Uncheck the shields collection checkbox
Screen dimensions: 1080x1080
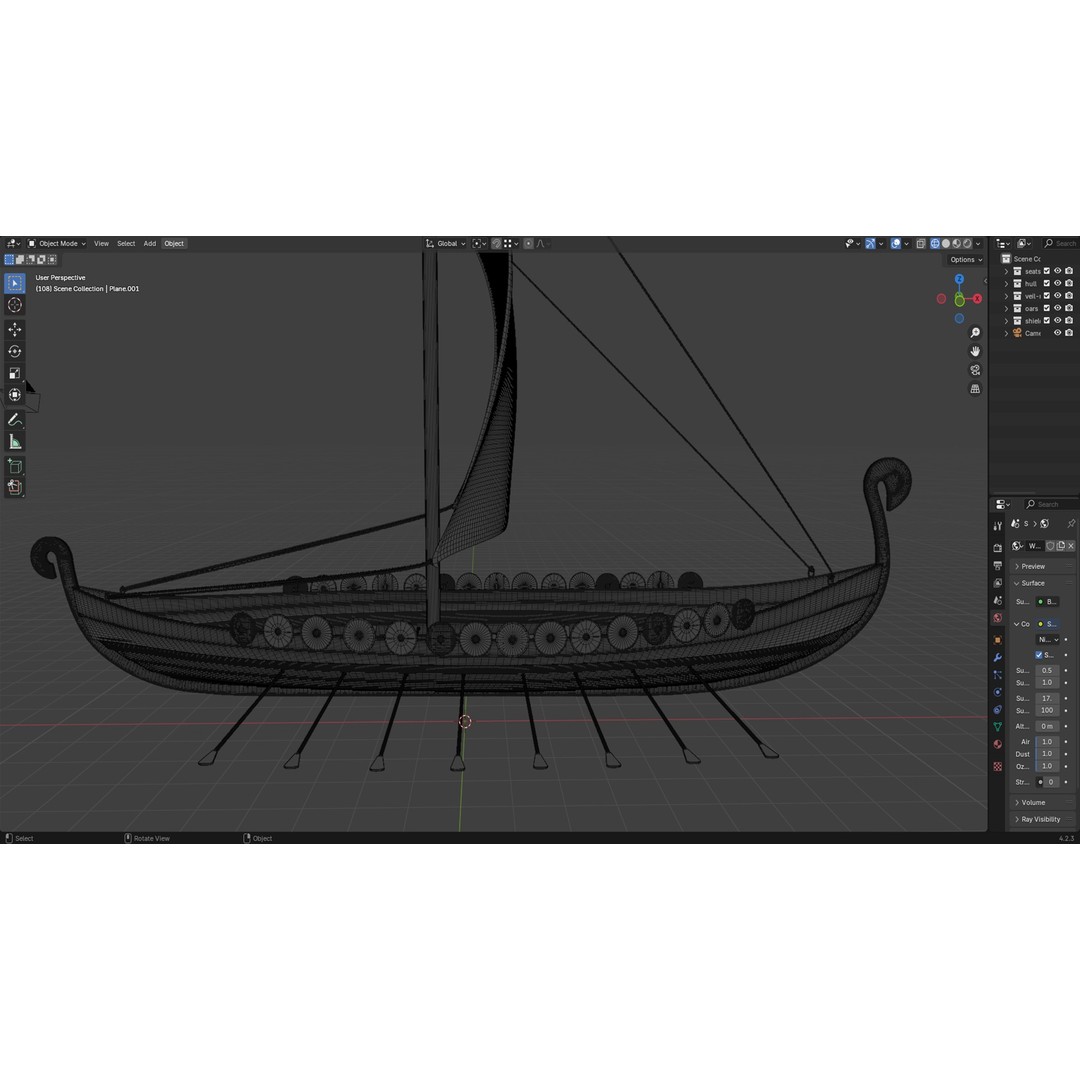(1047, 320)
